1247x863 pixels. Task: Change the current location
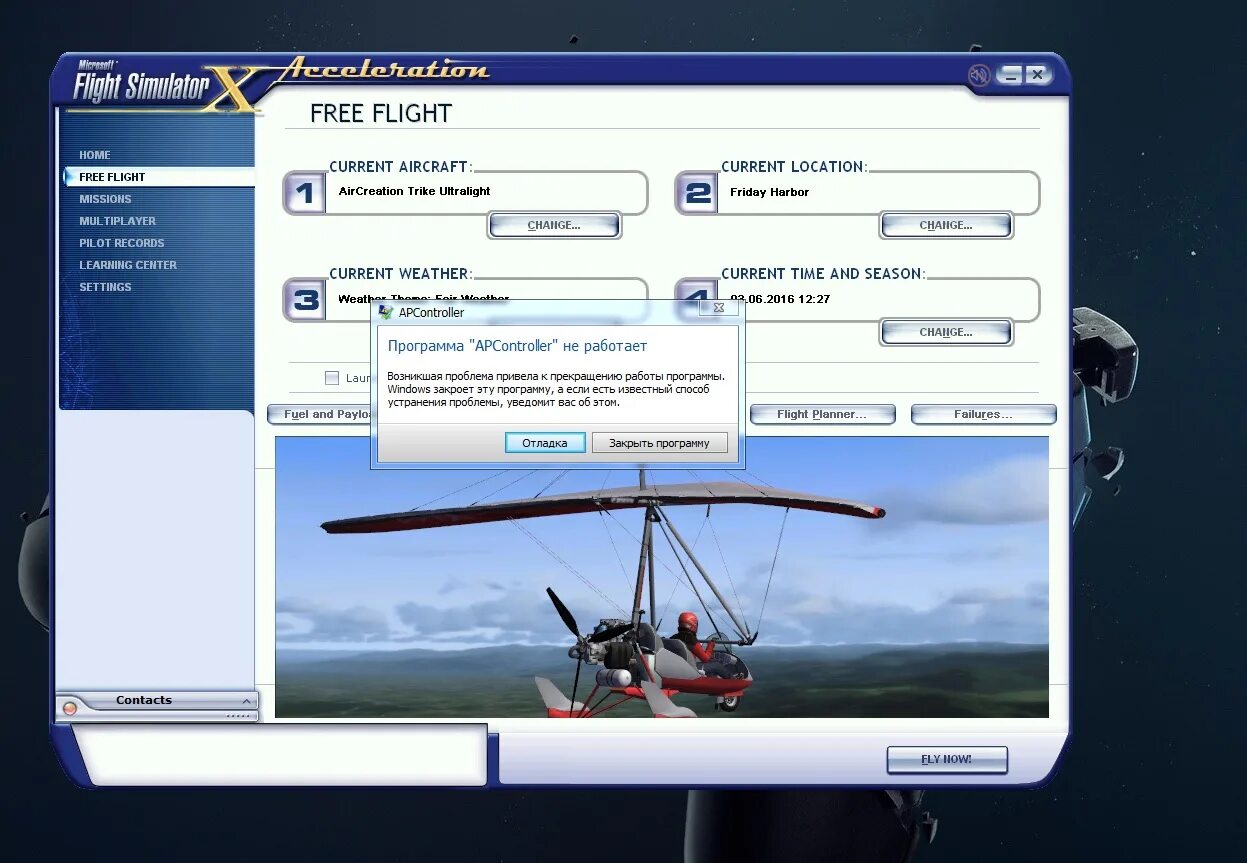point(946,225)
